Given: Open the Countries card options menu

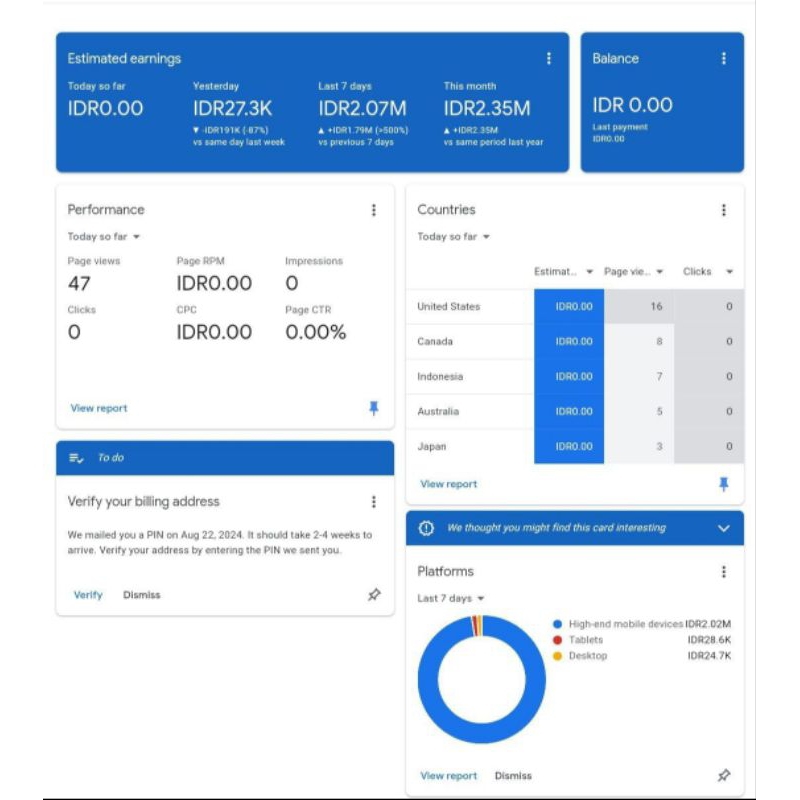Looking at the screenshot, I should pos(725,209).
